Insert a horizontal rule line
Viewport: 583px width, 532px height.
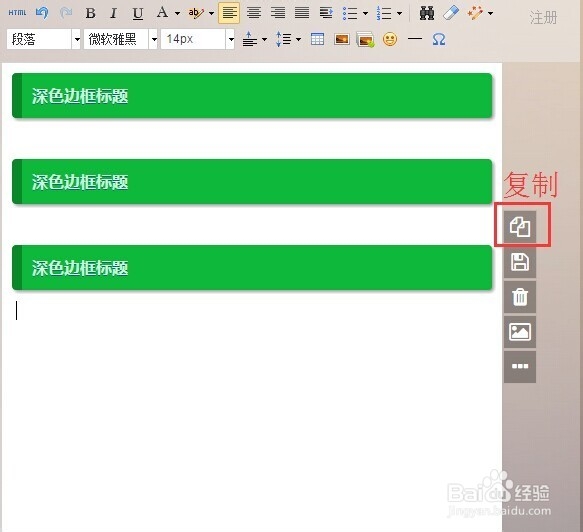coord(415,39)
